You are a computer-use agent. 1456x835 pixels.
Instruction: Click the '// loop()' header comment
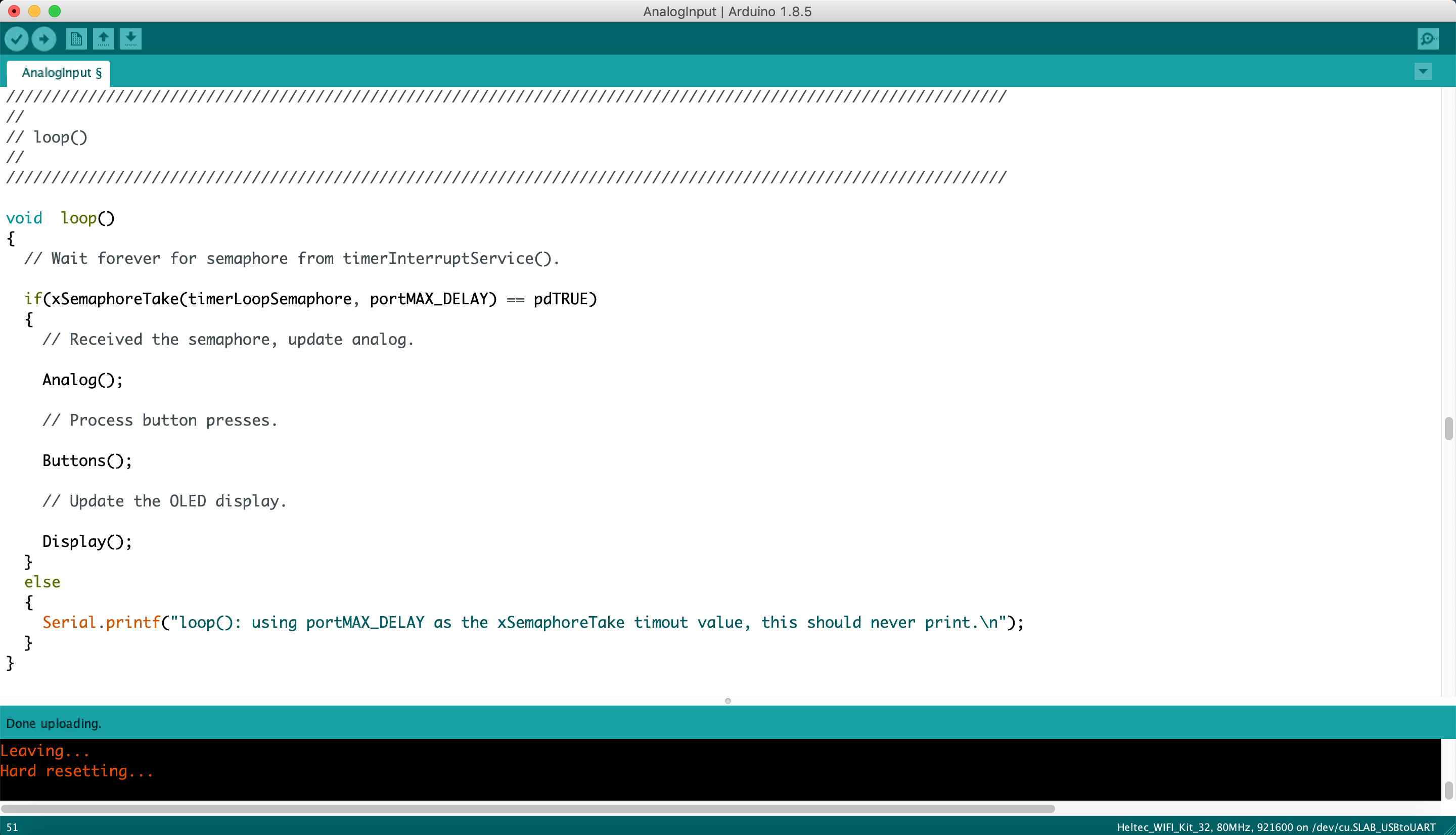pos(47,137)
